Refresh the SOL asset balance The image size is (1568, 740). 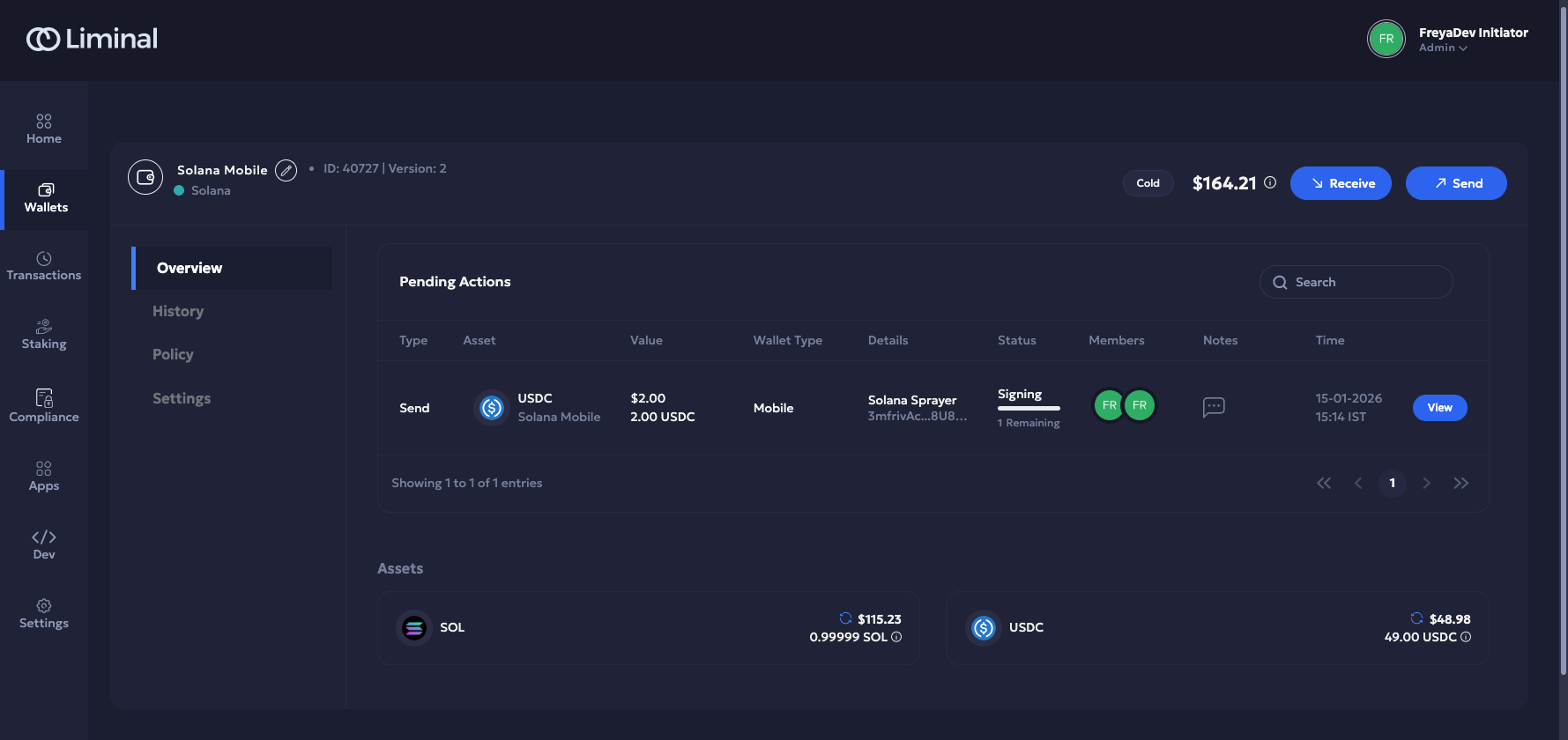coord(845,618)
